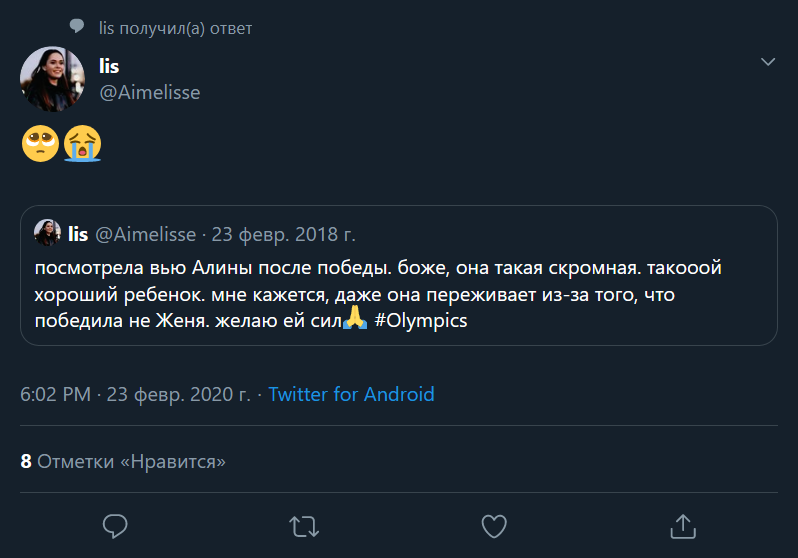Open the quoted tweet's '23 февр. 2018 г.' date
This screenshot has width=798, height=558.
[x=284, y=235]
